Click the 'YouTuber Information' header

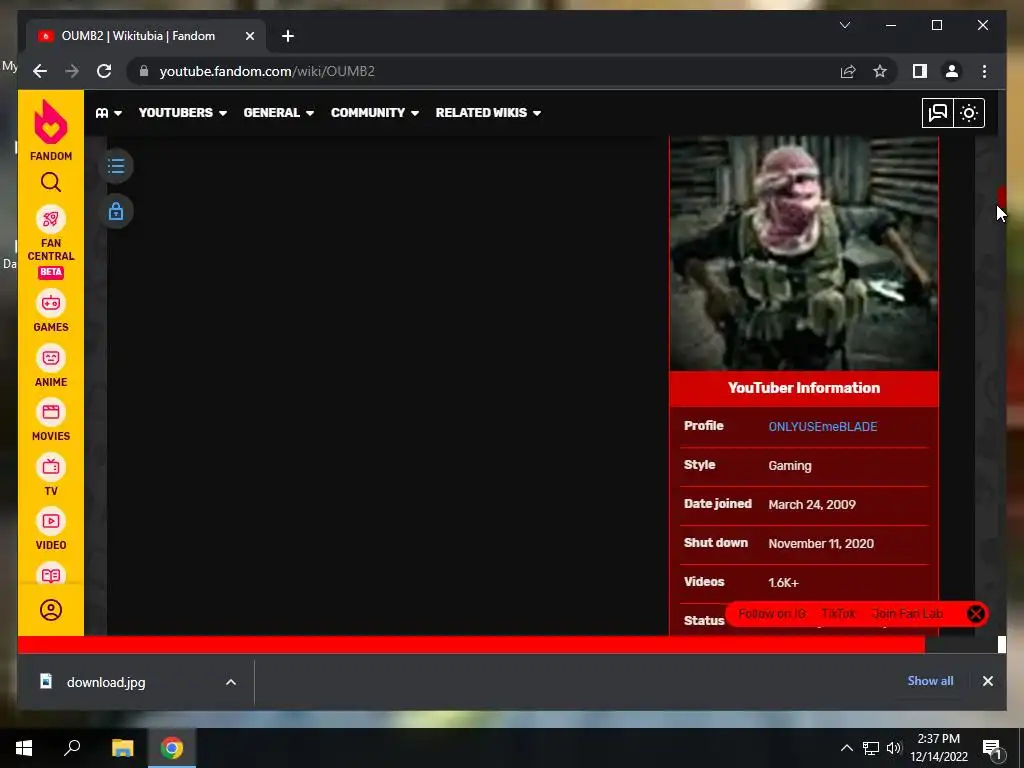coord(804,388)
